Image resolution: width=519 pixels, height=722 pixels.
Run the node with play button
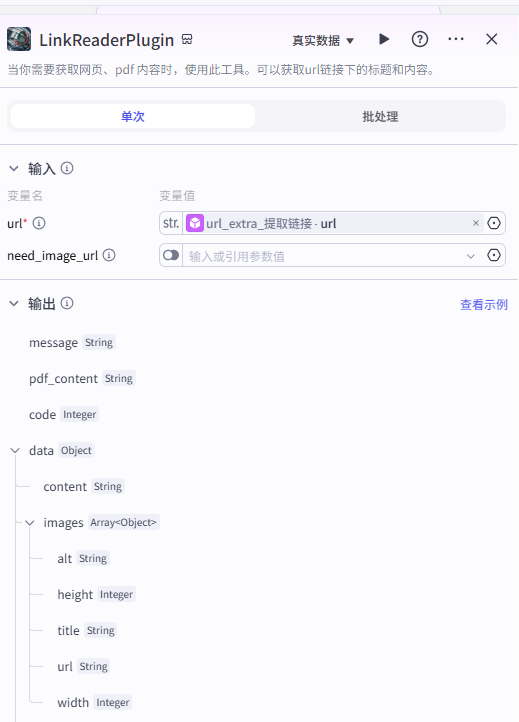[x=384, y=39]
